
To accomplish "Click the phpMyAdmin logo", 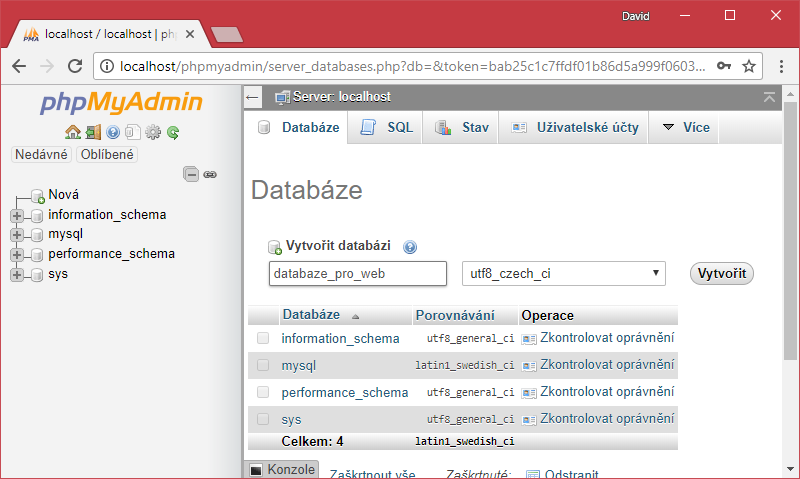I will (x=121, y=102).
